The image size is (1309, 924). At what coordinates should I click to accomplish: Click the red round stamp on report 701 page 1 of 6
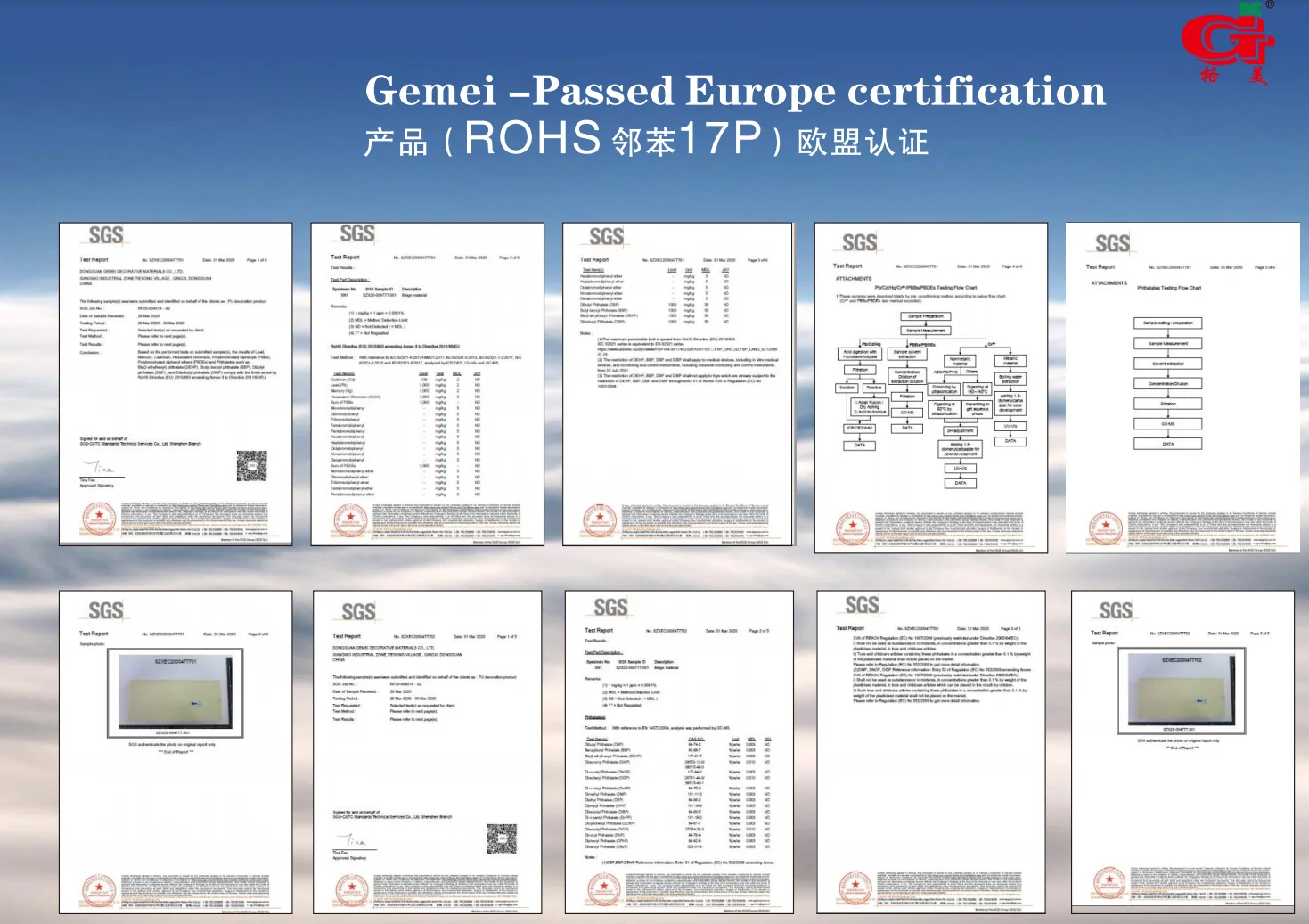pos(98,519)
